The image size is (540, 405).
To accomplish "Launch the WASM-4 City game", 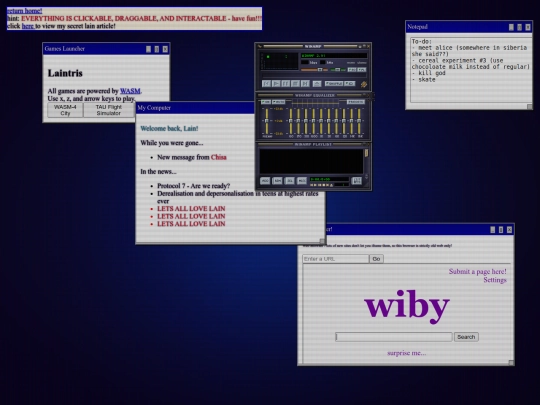I will point(65,110).
